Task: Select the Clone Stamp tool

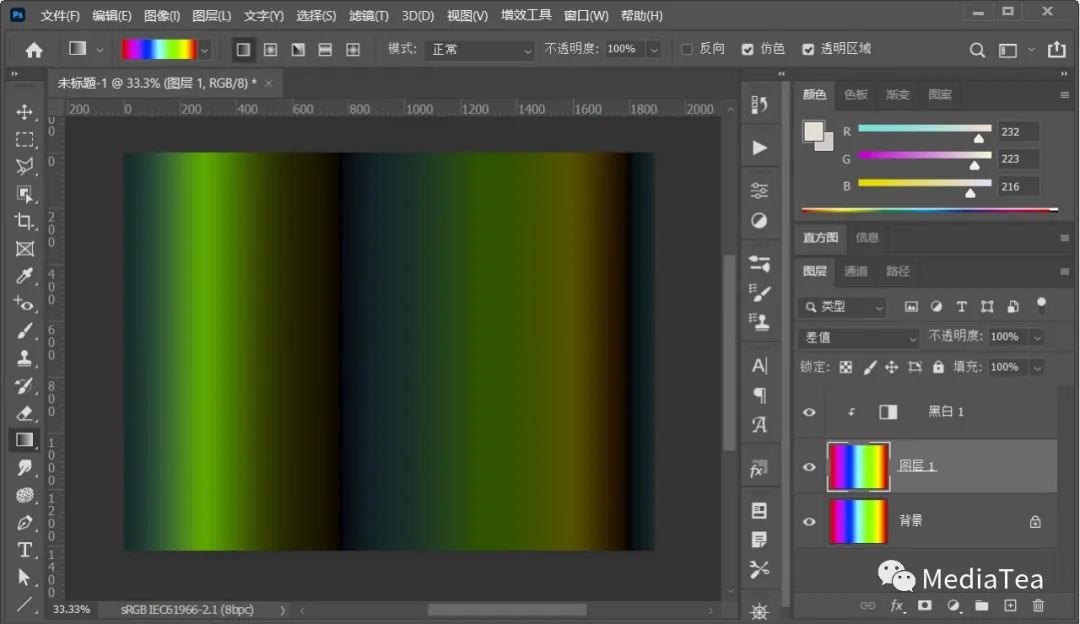Action: point(25,358)
